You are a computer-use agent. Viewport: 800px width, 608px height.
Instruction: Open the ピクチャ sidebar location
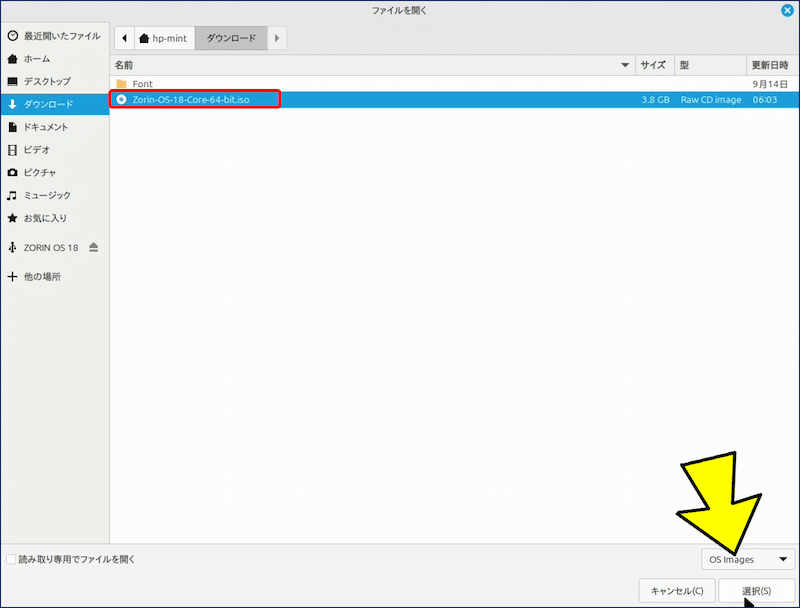click(x=39, y=173)
